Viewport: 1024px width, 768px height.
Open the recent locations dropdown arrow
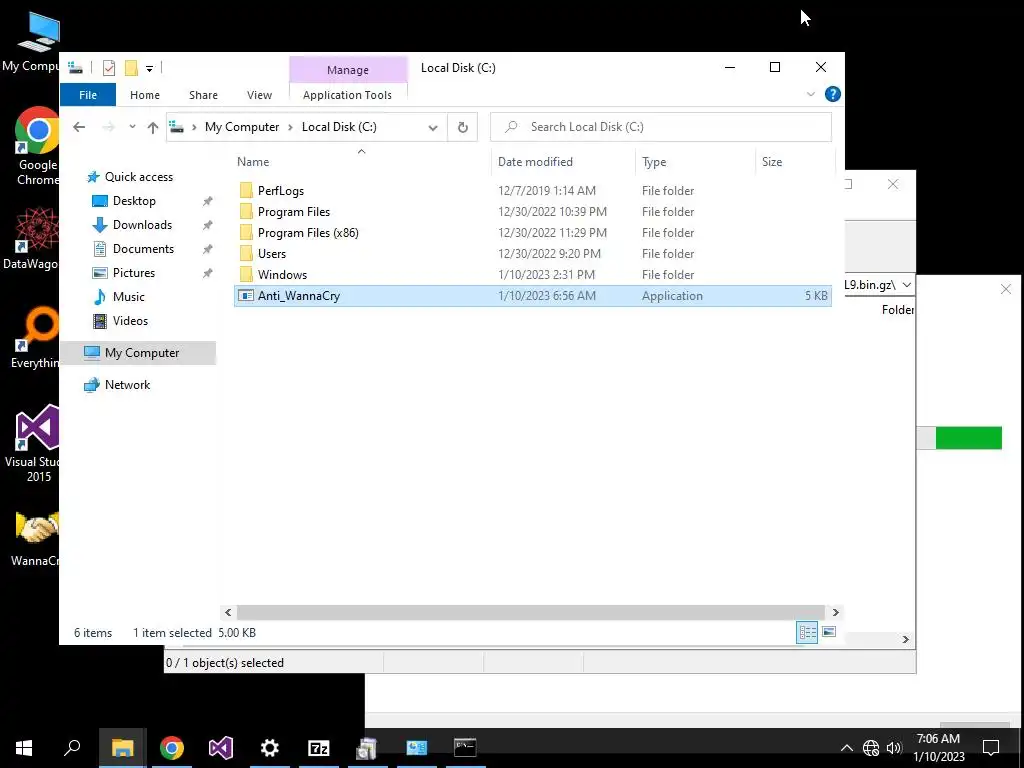(x=133, y=127)
